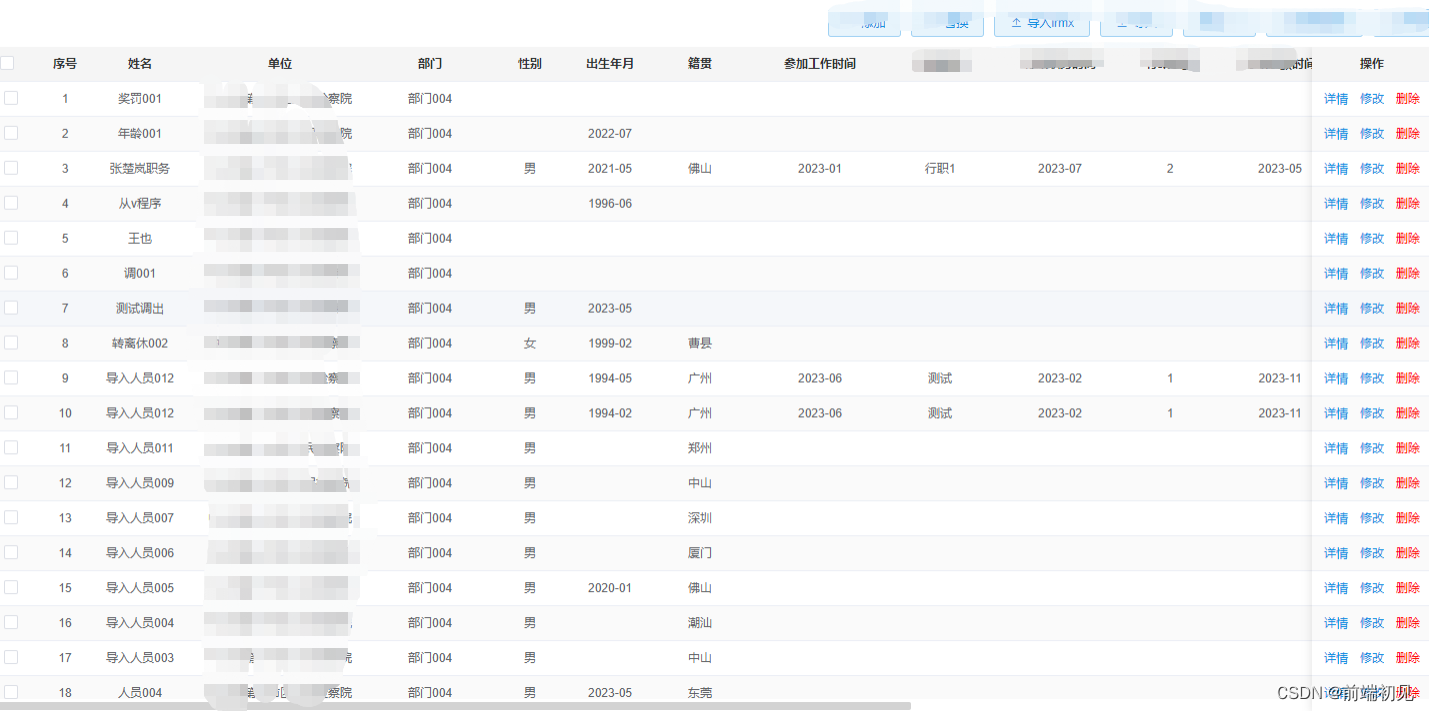Click 厦门 cell in 导入人员006 row
1429x711 pixels.
pos(700,554)
